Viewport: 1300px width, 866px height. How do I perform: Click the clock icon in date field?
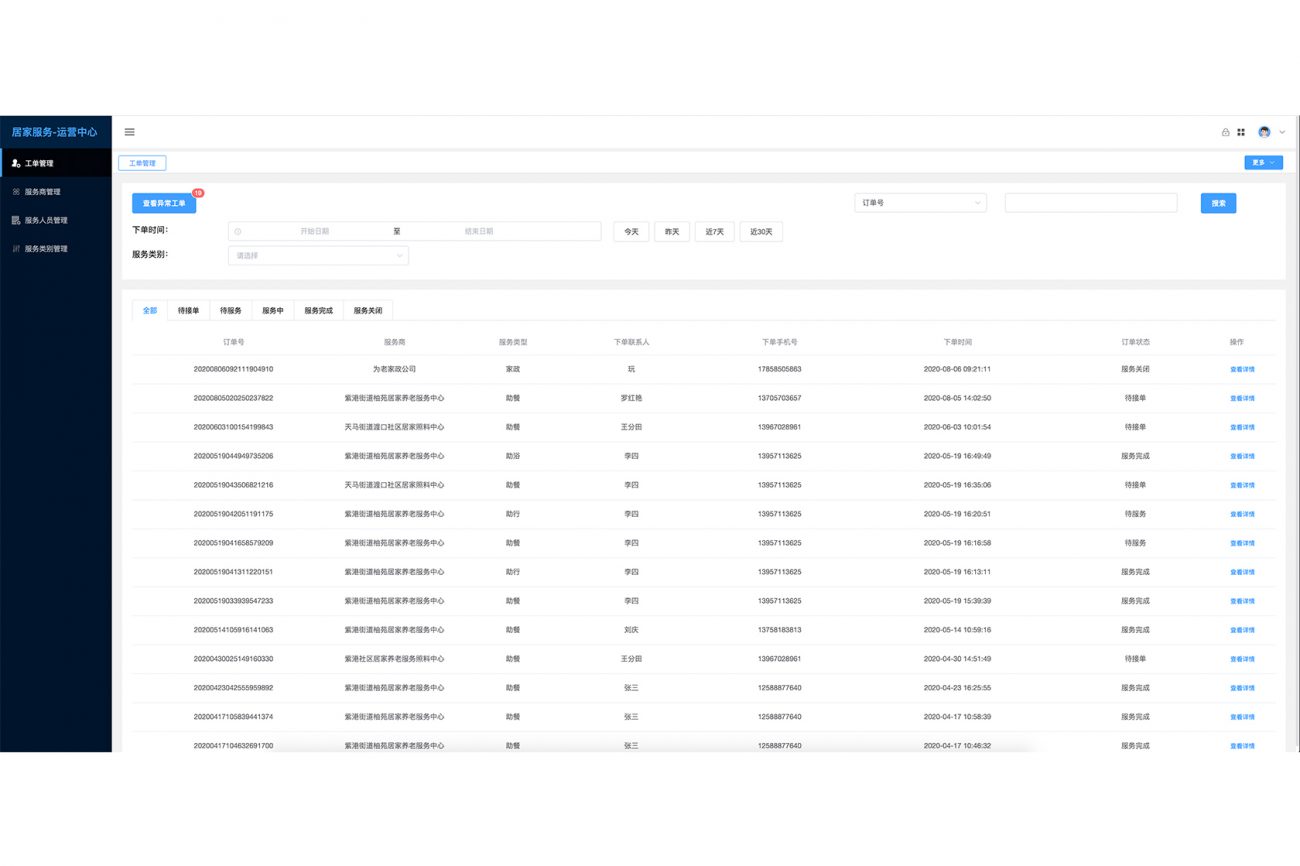pos(238,231)
